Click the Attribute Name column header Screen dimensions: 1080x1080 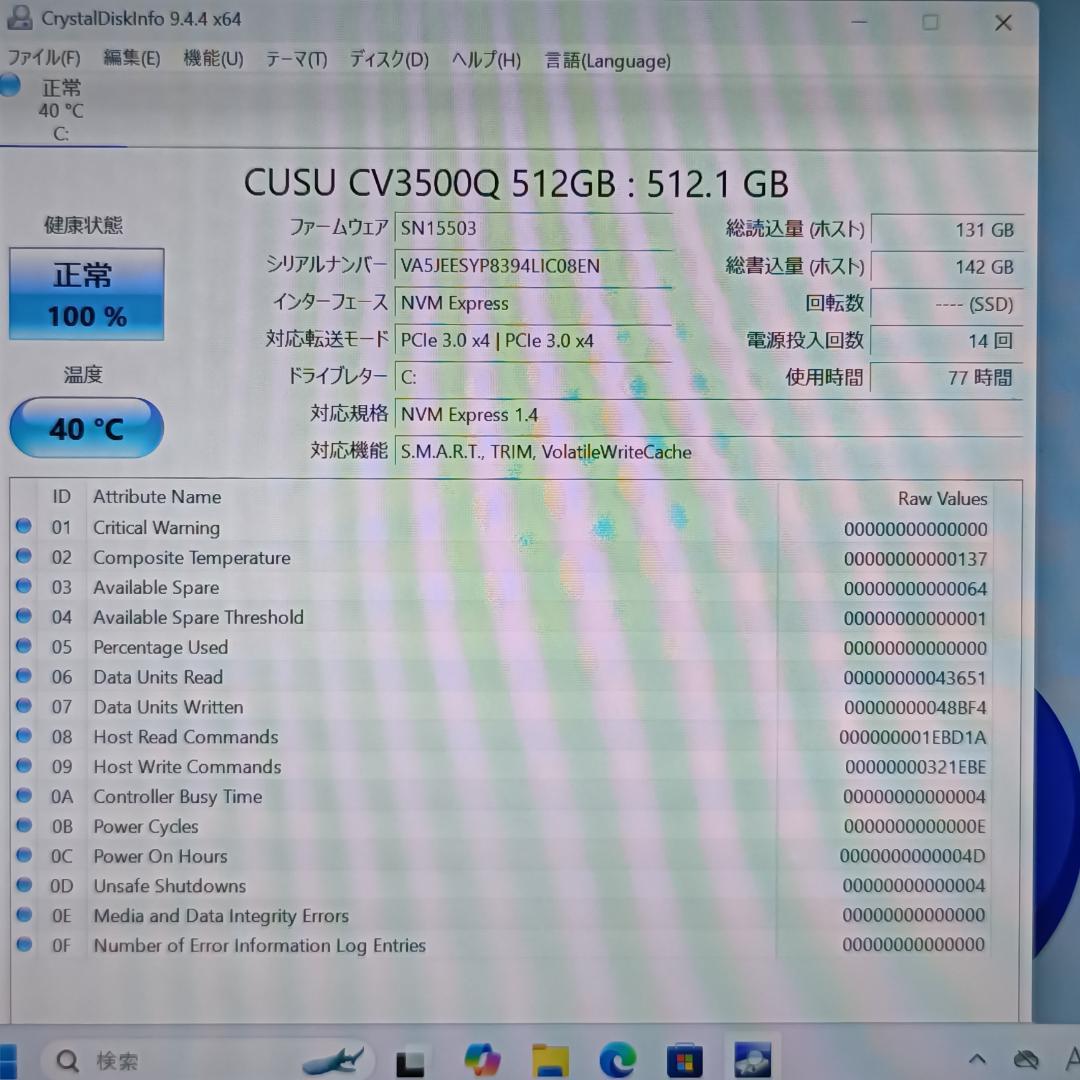157,497
